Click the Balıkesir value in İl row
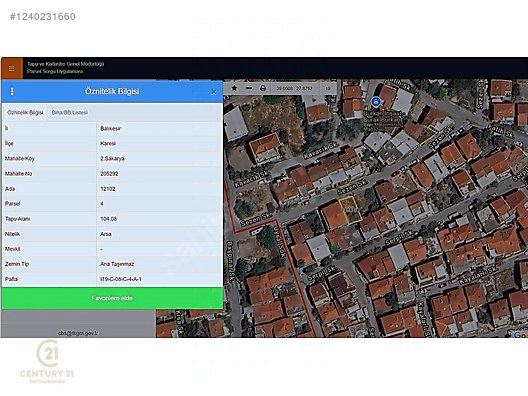This screenshot has width=528, height=396. pos(110,129)
